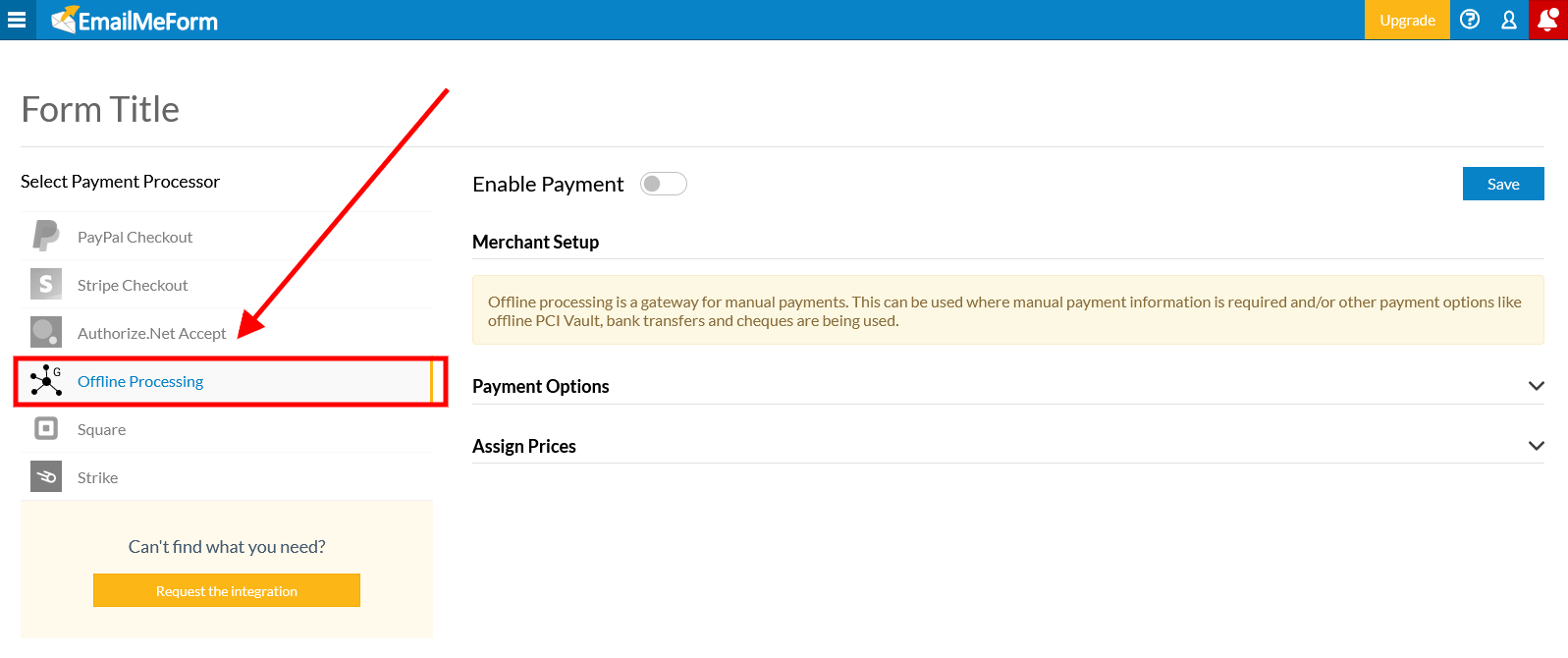1568x658 pixels.
Task: Expand the Assign Prices chevron
Action: tap(1537, 446)
